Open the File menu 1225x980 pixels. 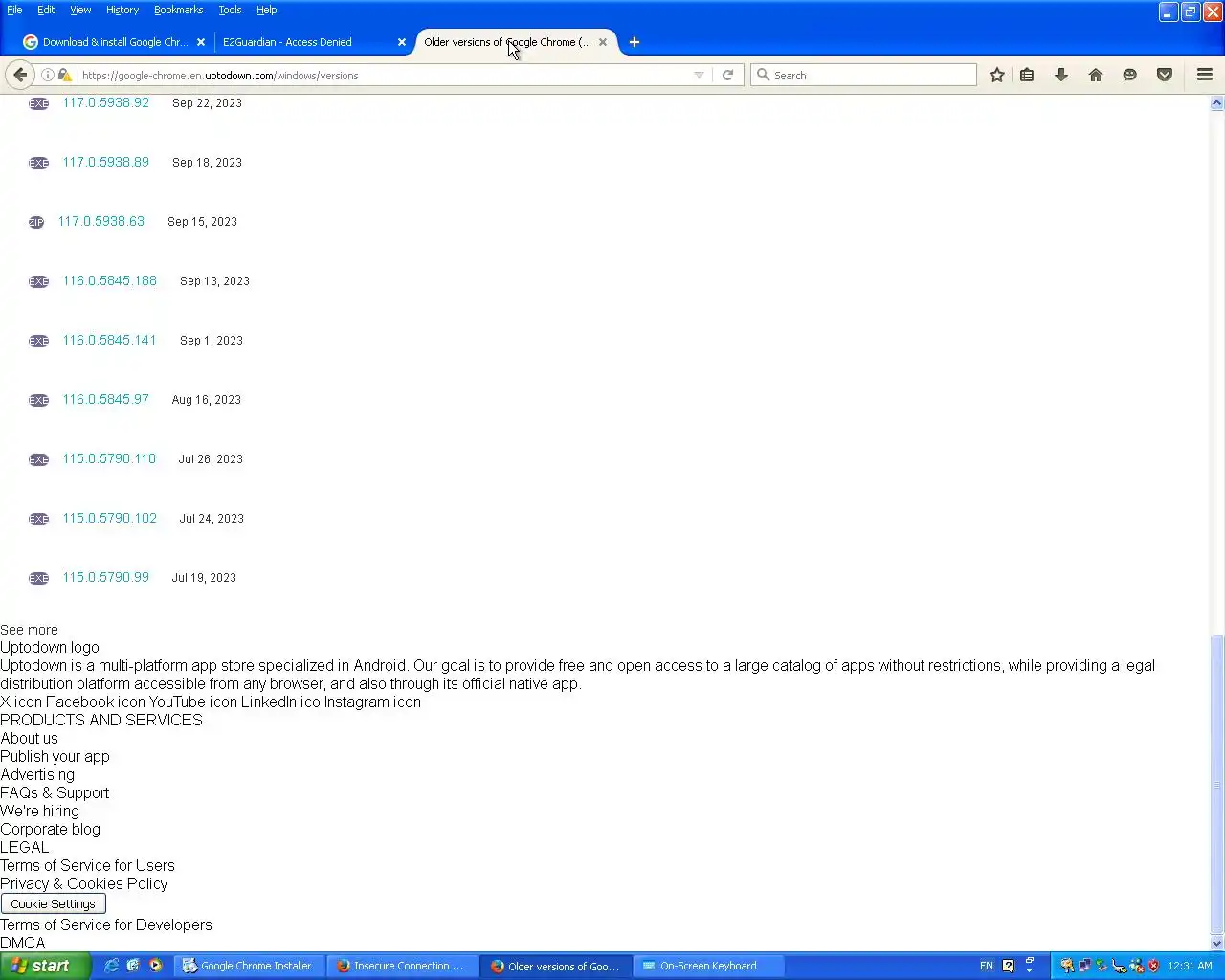(14, 10)
